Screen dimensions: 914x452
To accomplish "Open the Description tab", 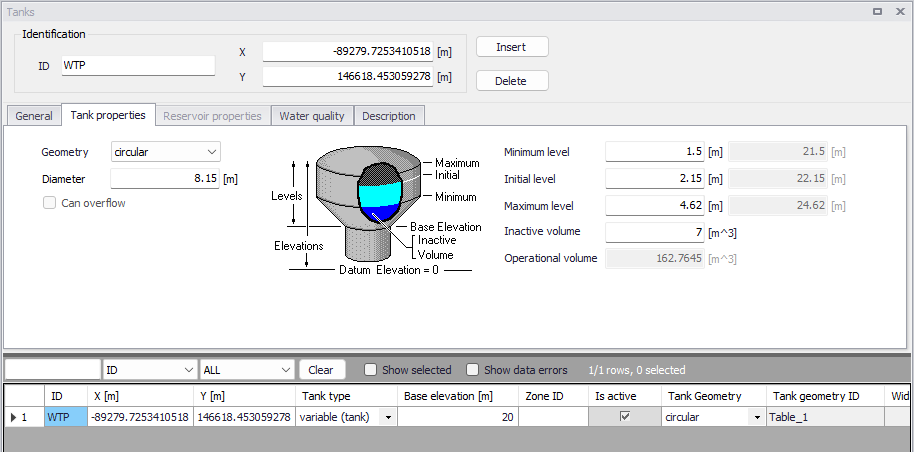I will pyautogui.click(x=389, y=115).
